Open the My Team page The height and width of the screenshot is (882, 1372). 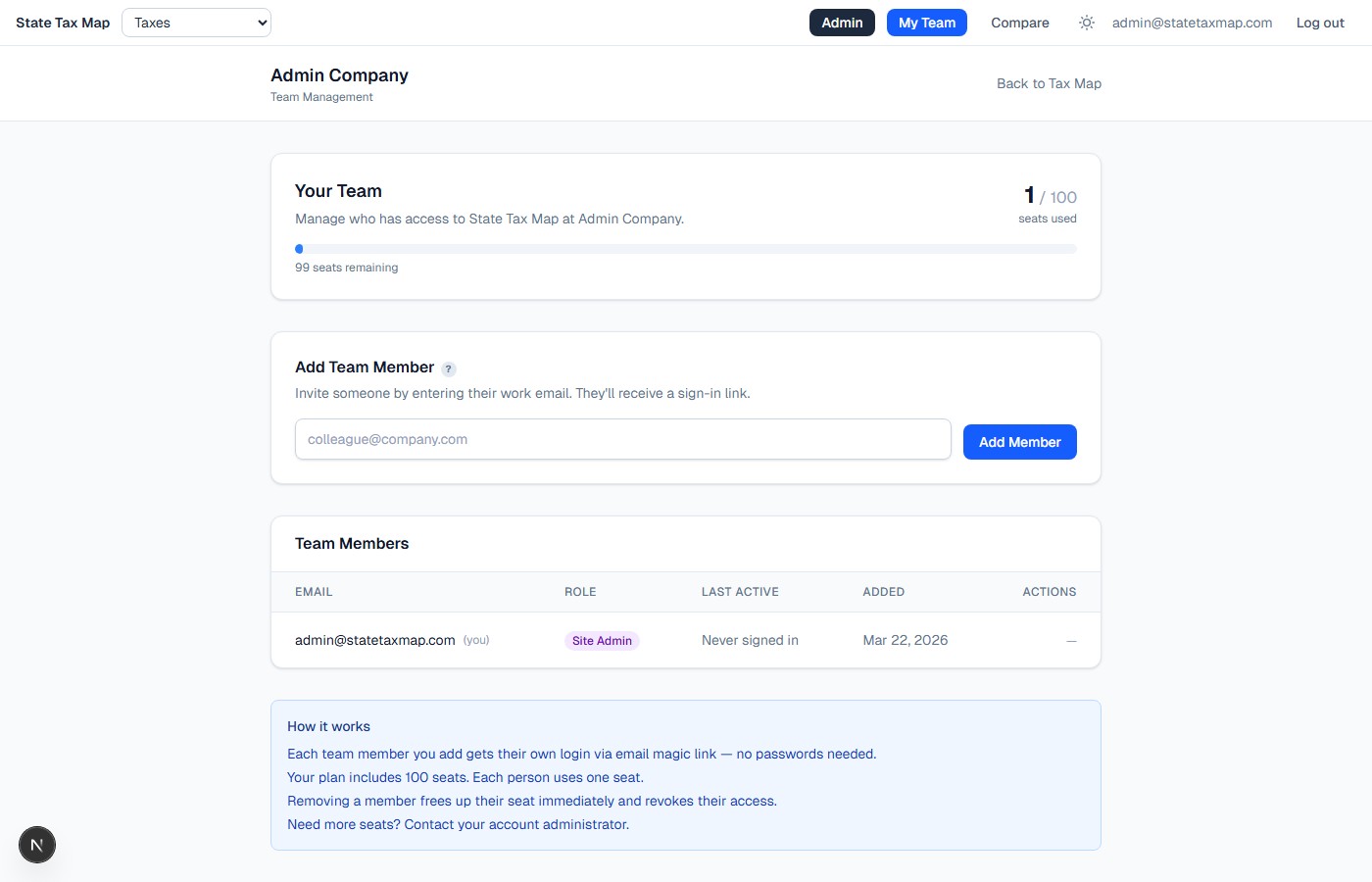pyautogui.click(x=926, y=23)
